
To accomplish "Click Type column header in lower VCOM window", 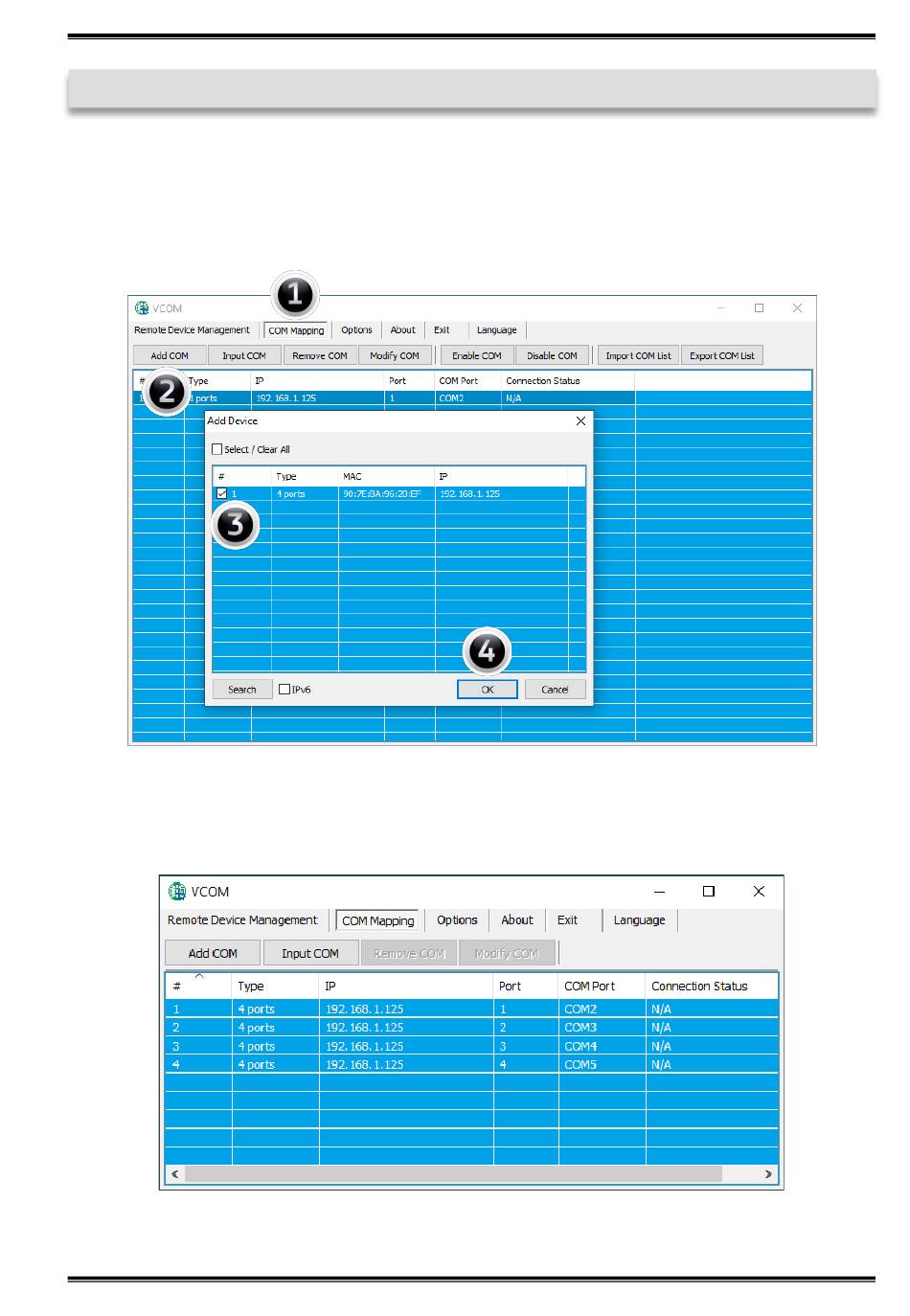I will [x=275, y=986].
